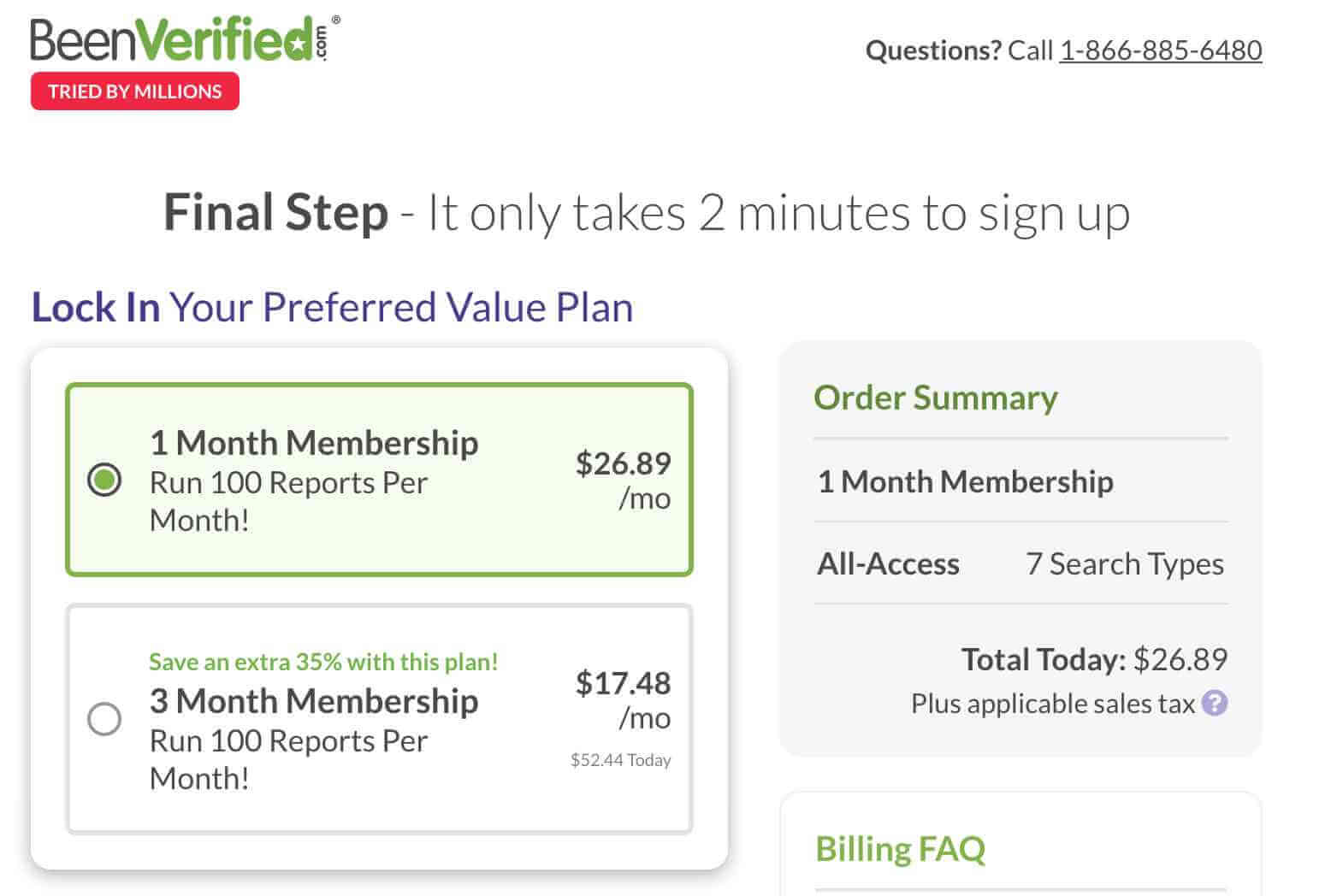The image size is (1343, 896).
Task: Open the Billing FAQ section heading
Action: click(900, 849)
